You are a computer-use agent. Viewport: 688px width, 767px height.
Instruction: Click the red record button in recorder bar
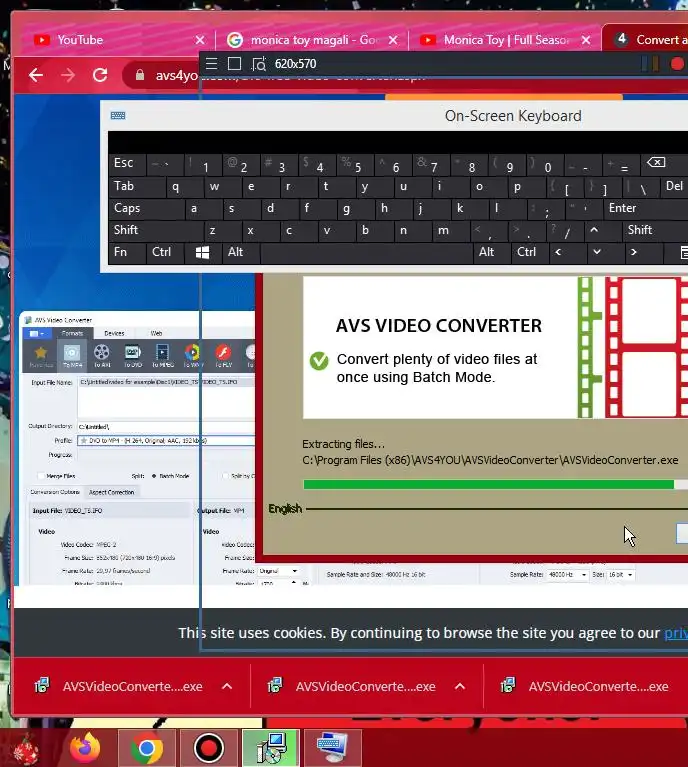[677, 64]
